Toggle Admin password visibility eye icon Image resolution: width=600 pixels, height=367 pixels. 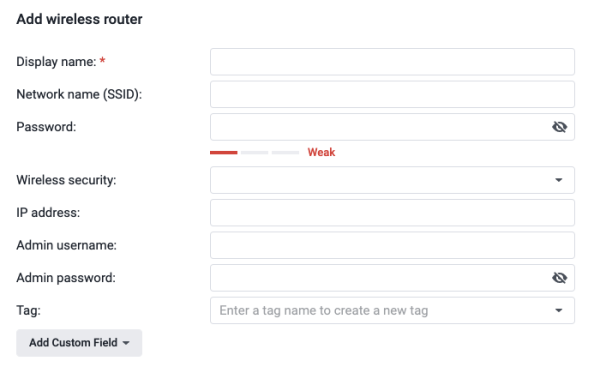pos(559,277)
